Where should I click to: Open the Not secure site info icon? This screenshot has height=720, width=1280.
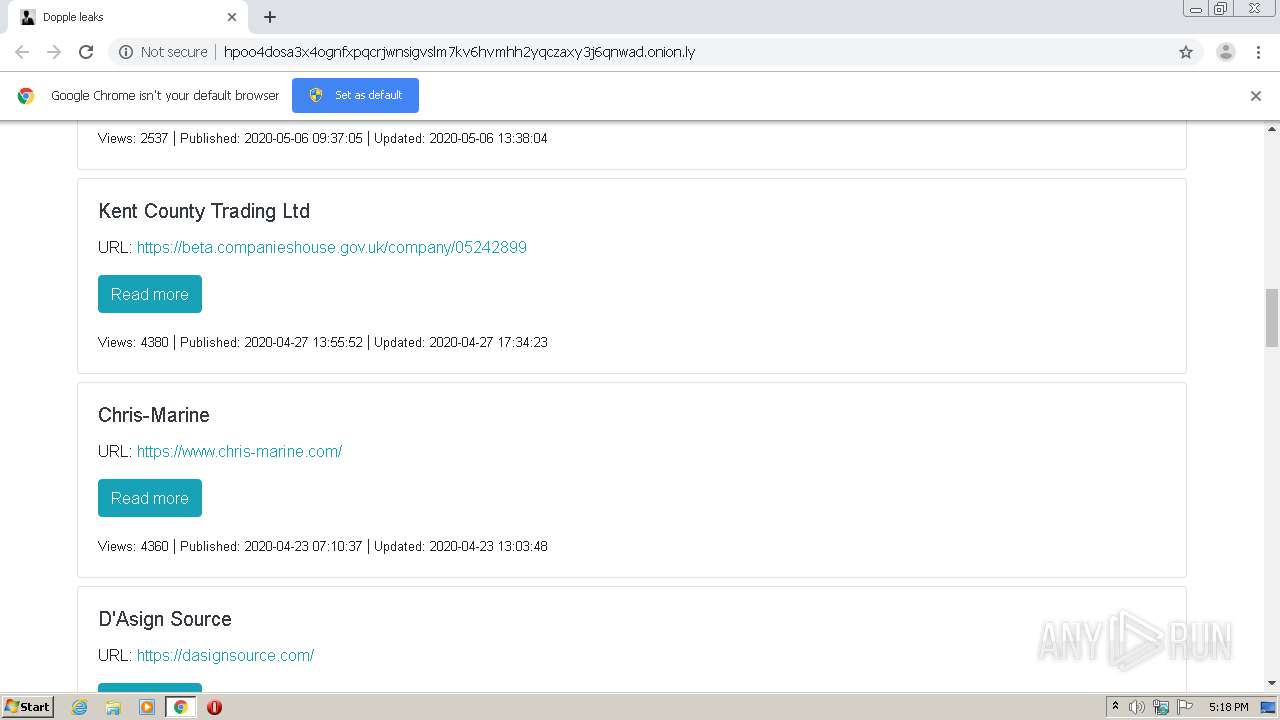coord(126,52)
